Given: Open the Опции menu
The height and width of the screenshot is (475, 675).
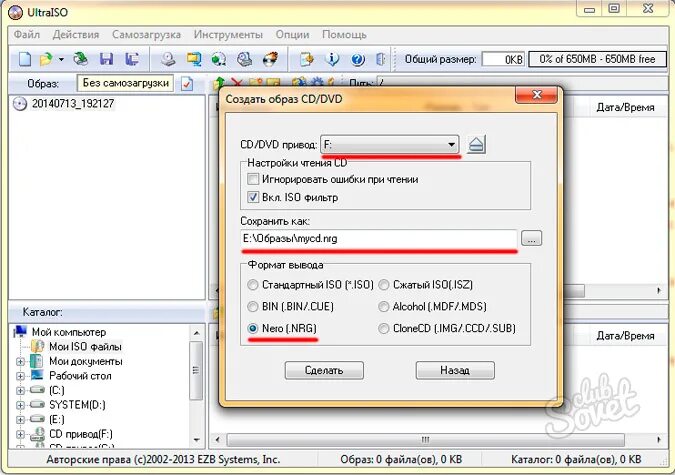Looking at the screenshot, I should (x=292, y=34).
